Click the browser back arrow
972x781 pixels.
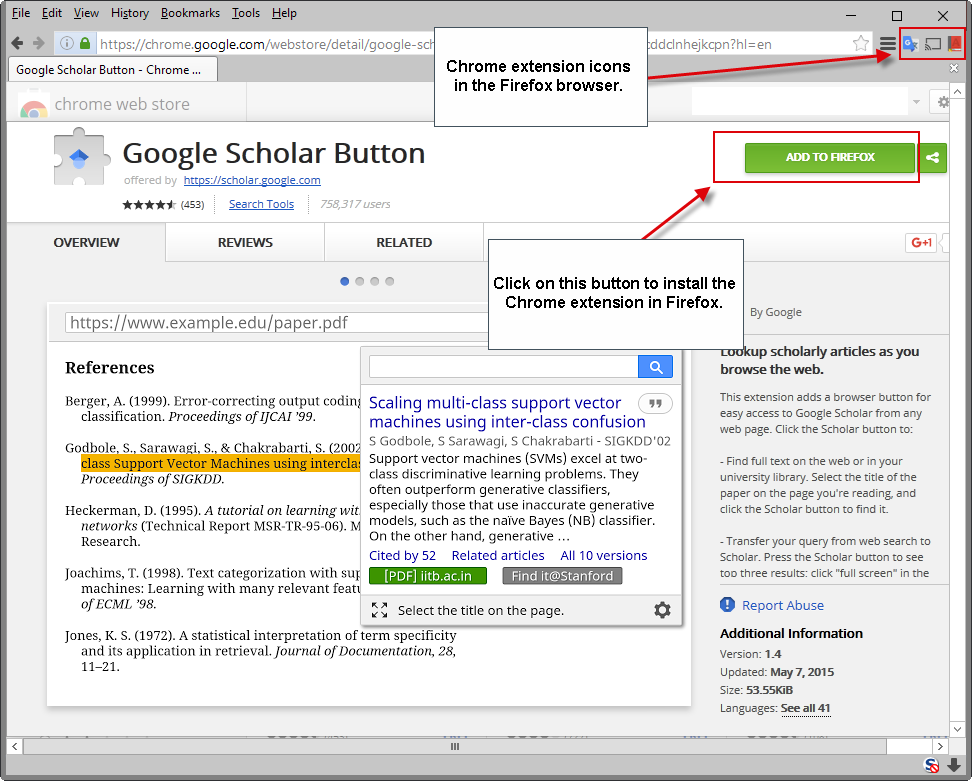17,43
